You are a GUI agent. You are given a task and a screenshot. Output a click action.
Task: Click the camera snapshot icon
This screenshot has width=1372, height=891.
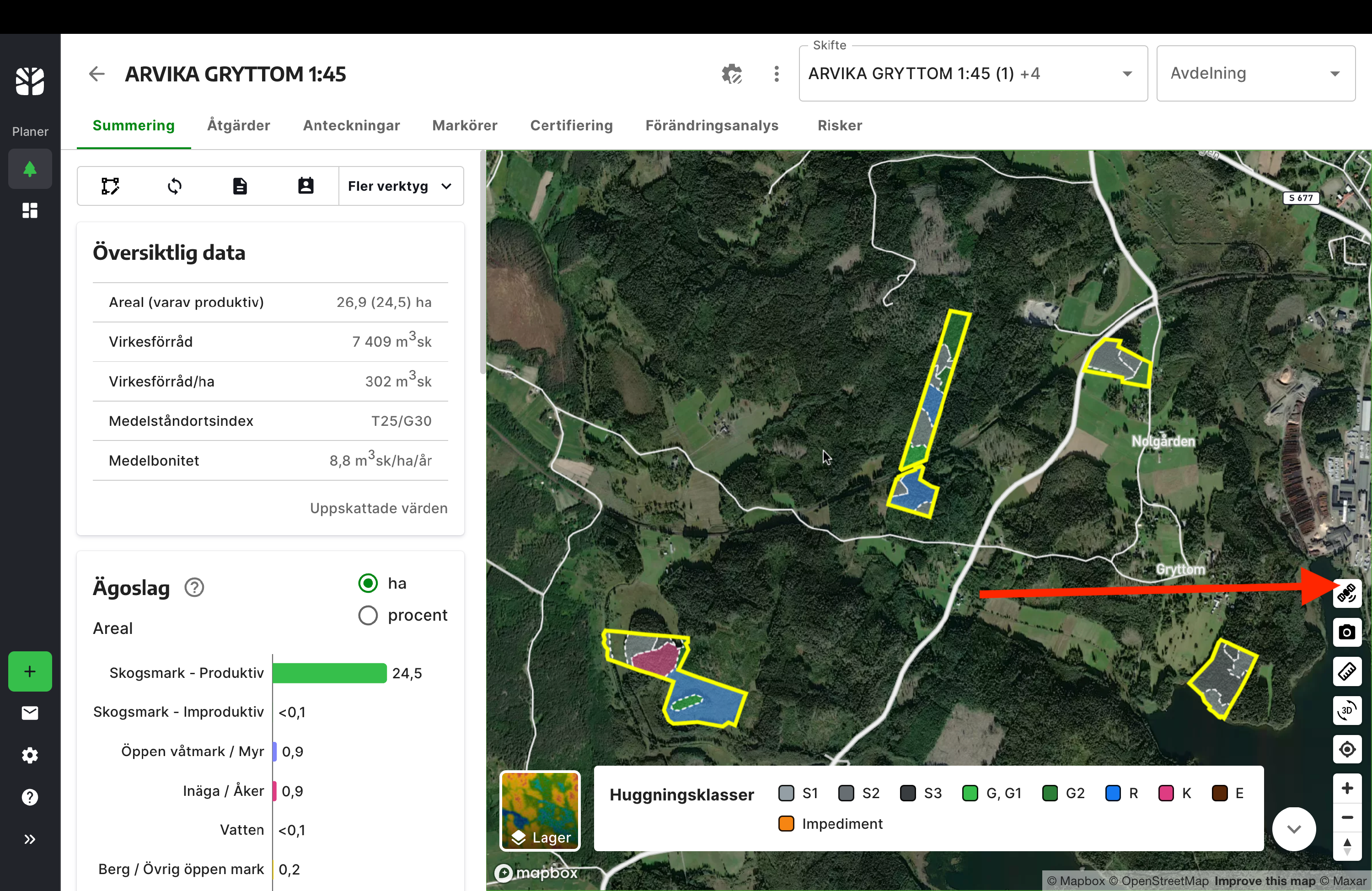coord(1347,632)
